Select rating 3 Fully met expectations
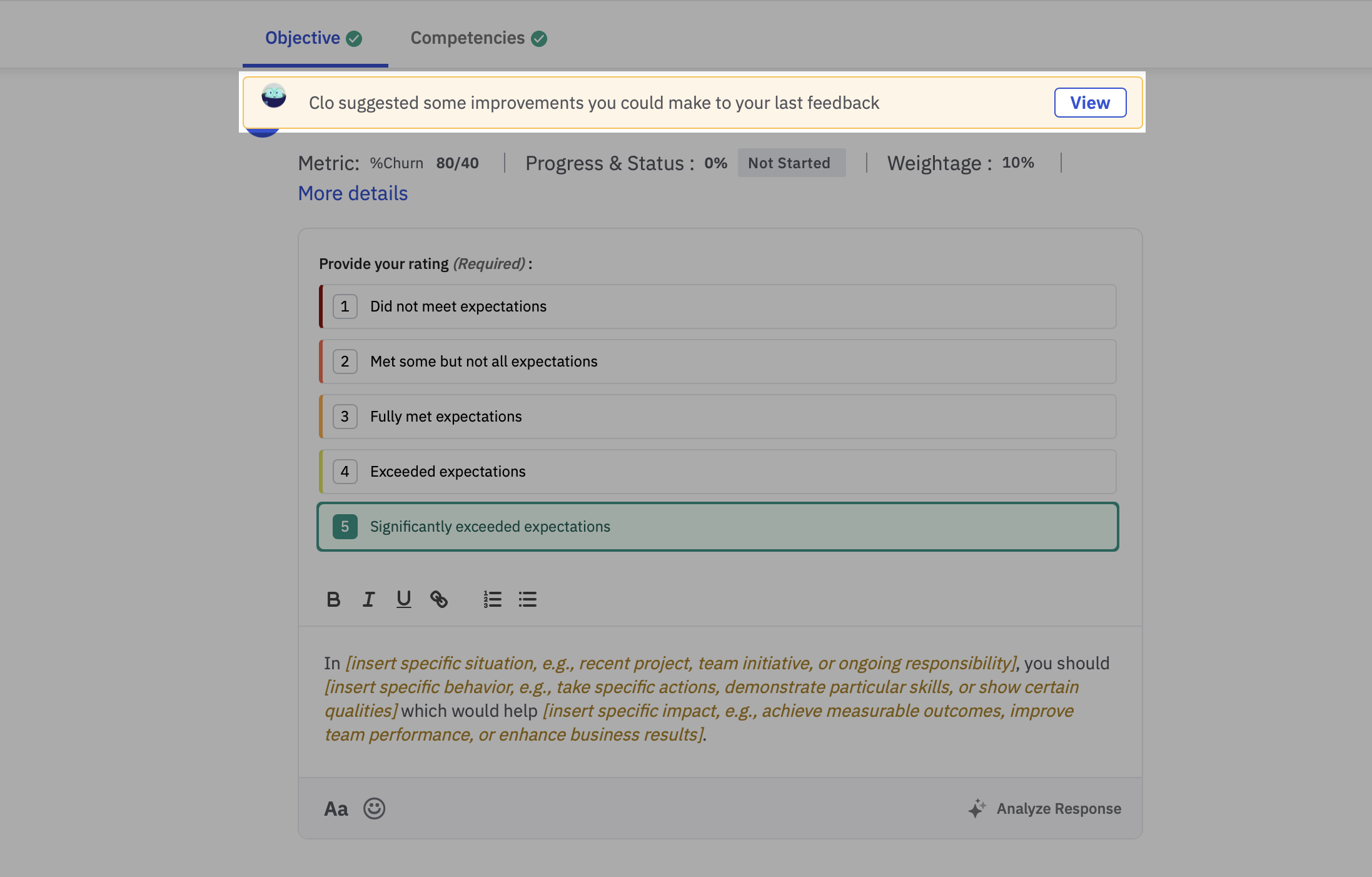This screenshot has width=1372, height=877. (x=717, y=417)
